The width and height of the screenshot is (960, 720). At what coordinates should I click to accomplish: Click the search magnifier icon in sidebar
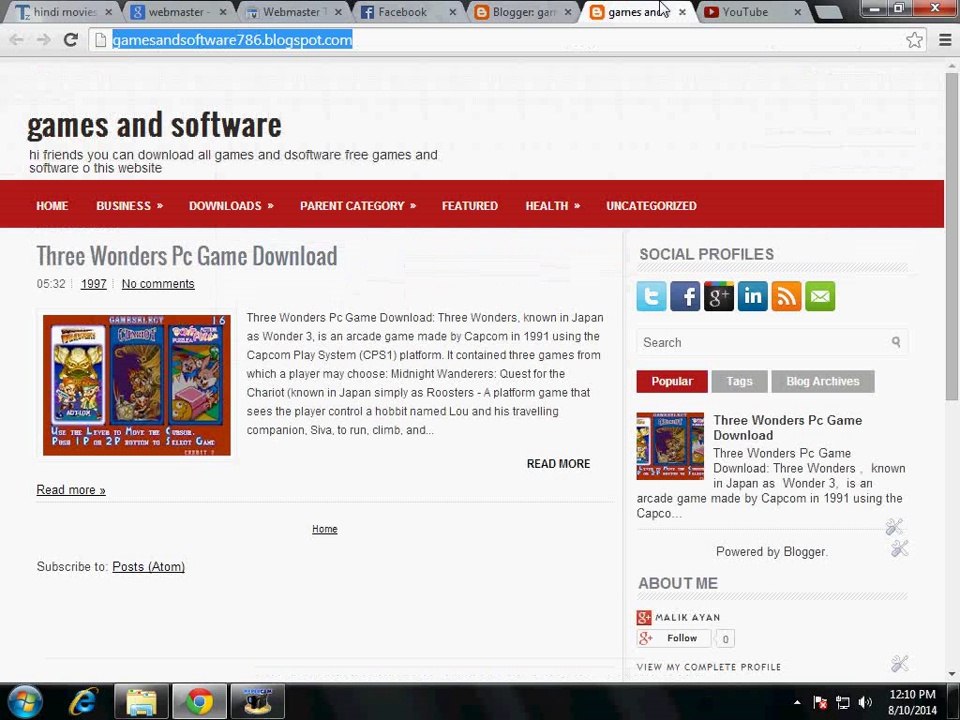click(896, 342)
